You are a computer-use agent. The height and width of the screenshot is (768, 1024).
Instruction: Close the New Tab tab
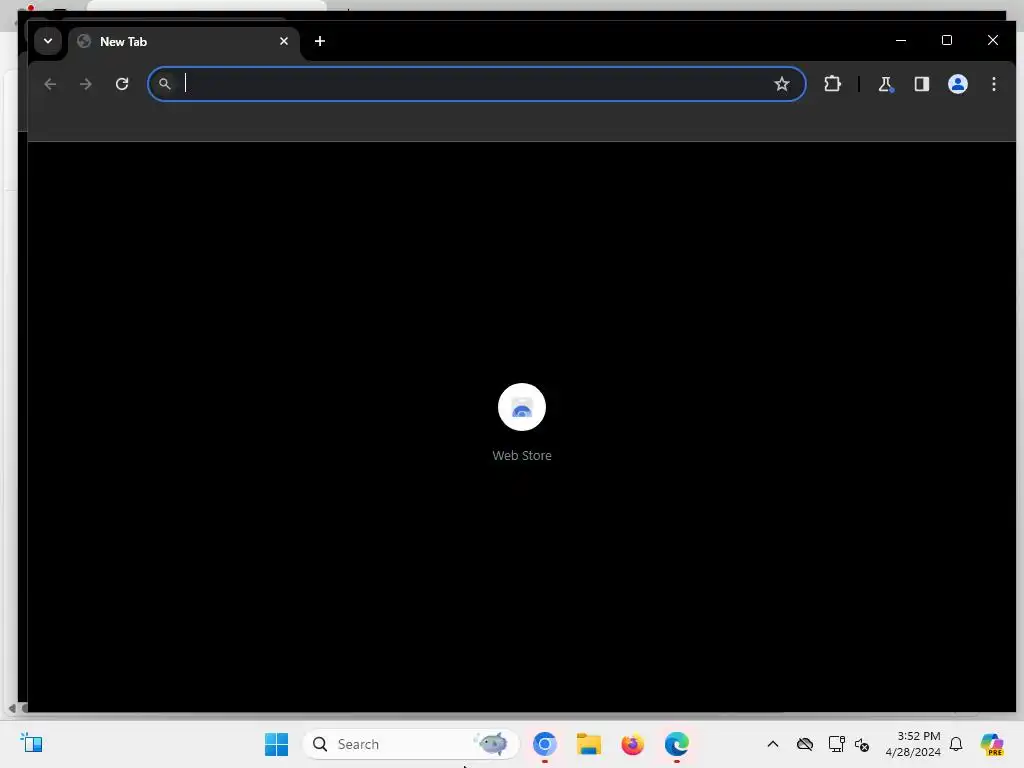pyautogui.click(x=284, y=41)
